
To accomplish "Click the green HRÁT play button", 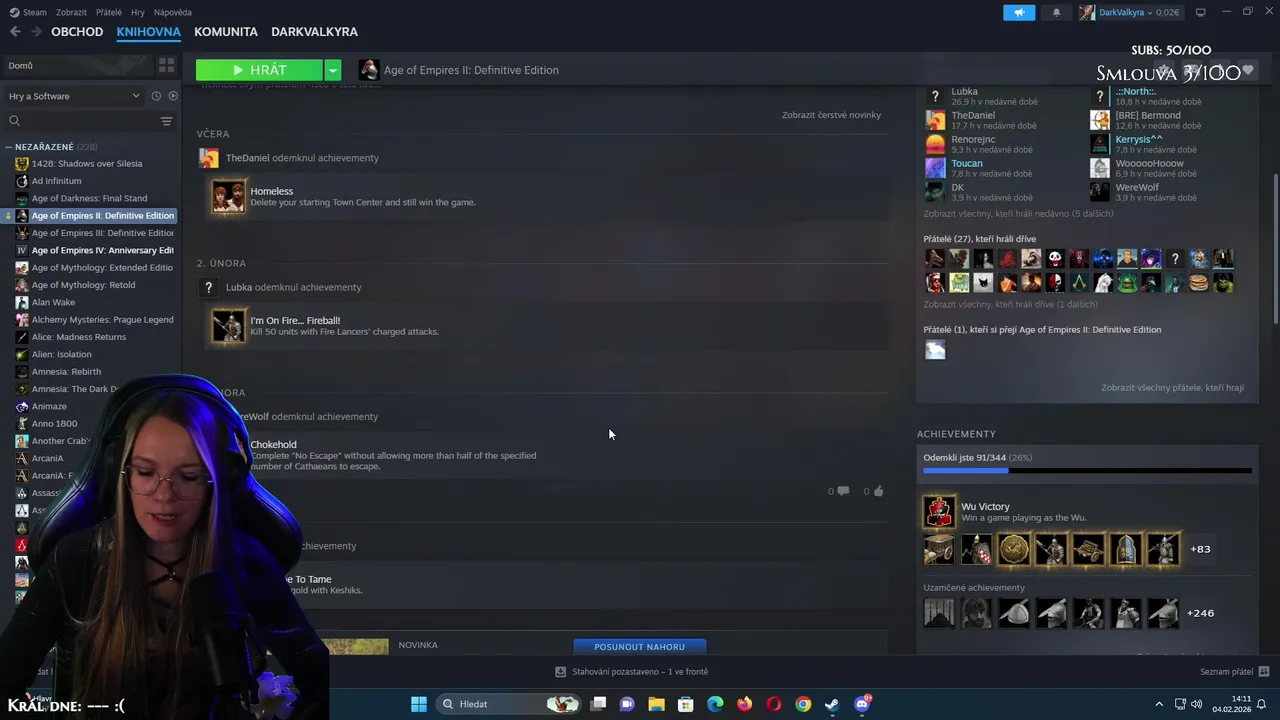I will [259, 70].
